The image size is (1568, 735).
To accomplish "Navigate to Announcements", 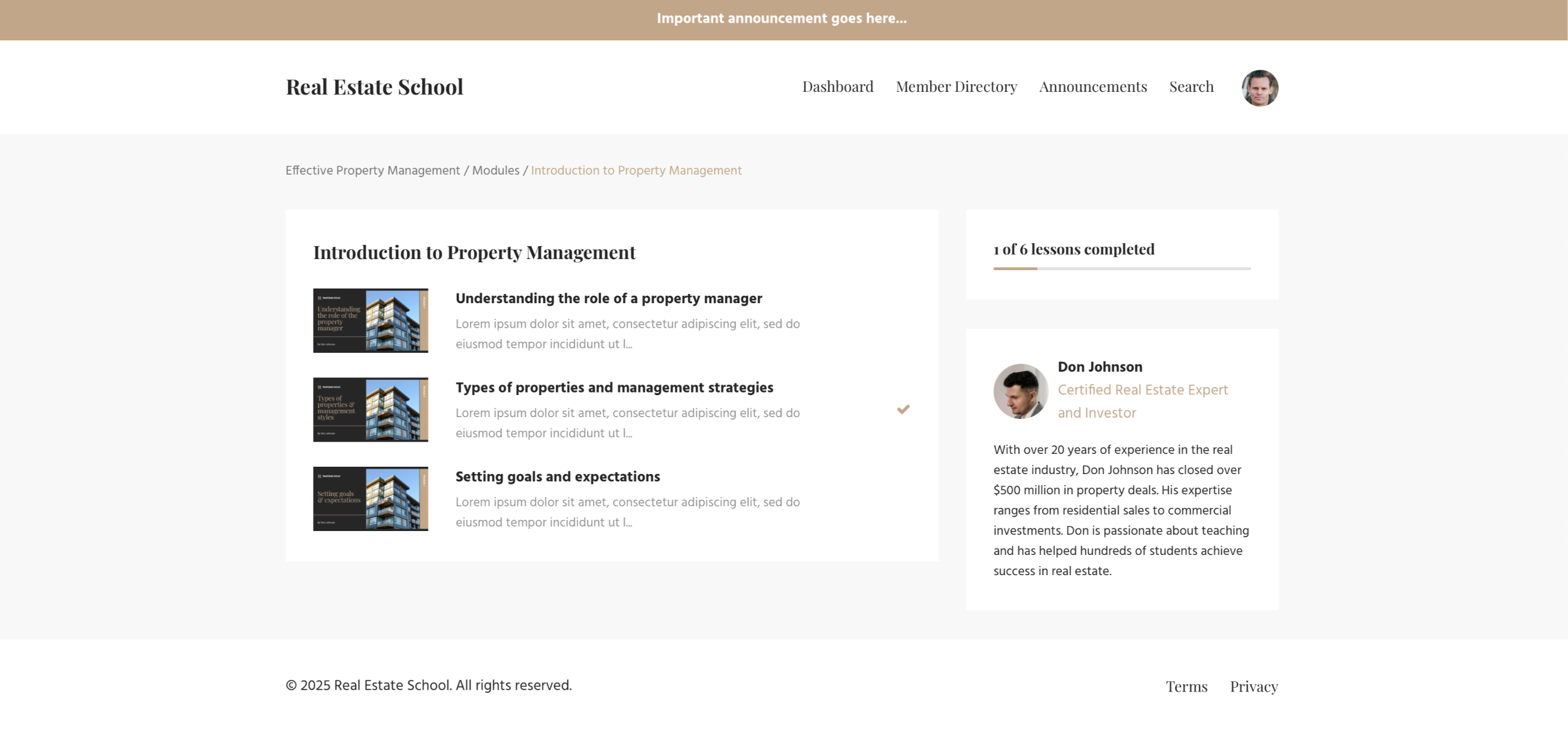I will click(1093, 87).
